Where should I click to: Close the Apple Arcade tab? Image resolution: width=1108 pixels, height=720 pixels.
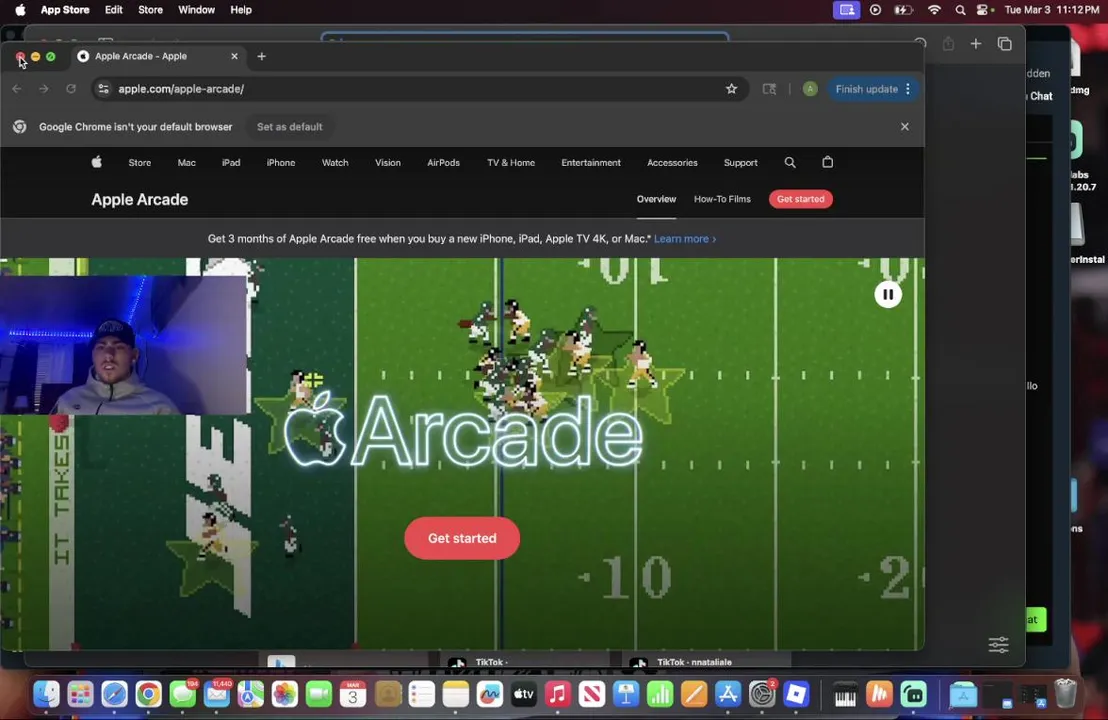point(235,56)
